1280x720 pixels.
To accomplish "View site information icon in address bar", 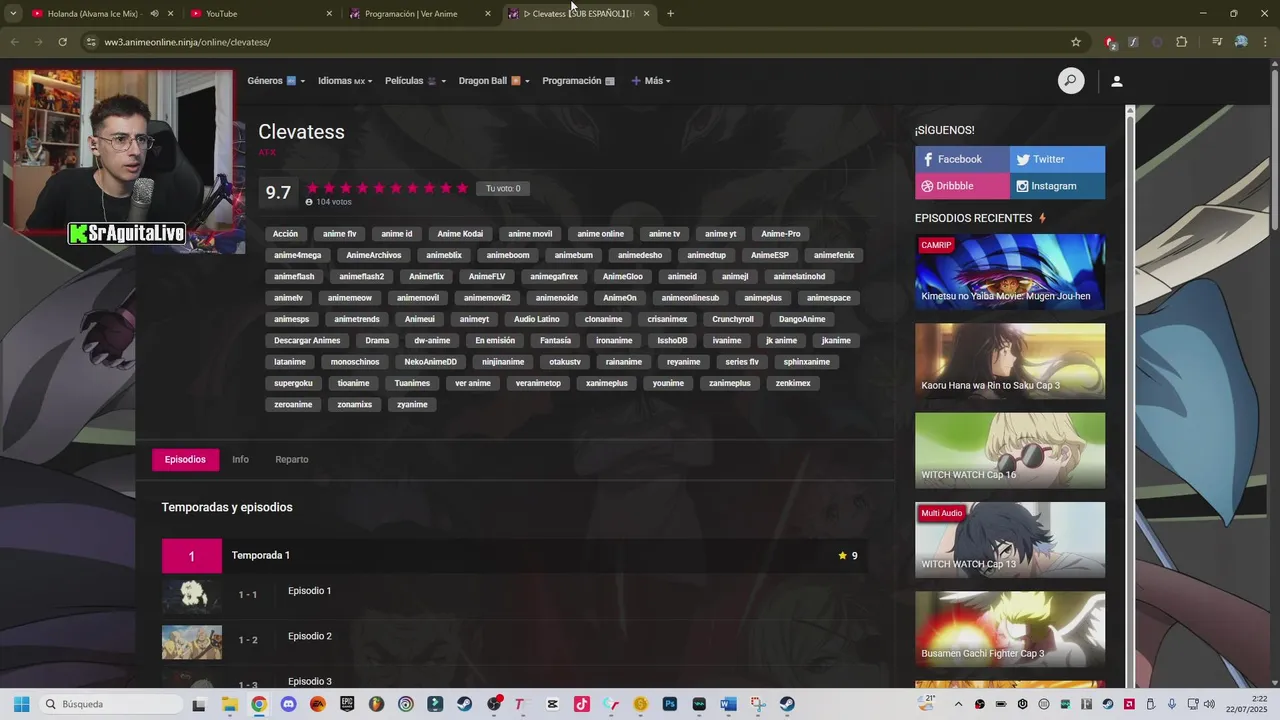I will click(x=91, y=42).
